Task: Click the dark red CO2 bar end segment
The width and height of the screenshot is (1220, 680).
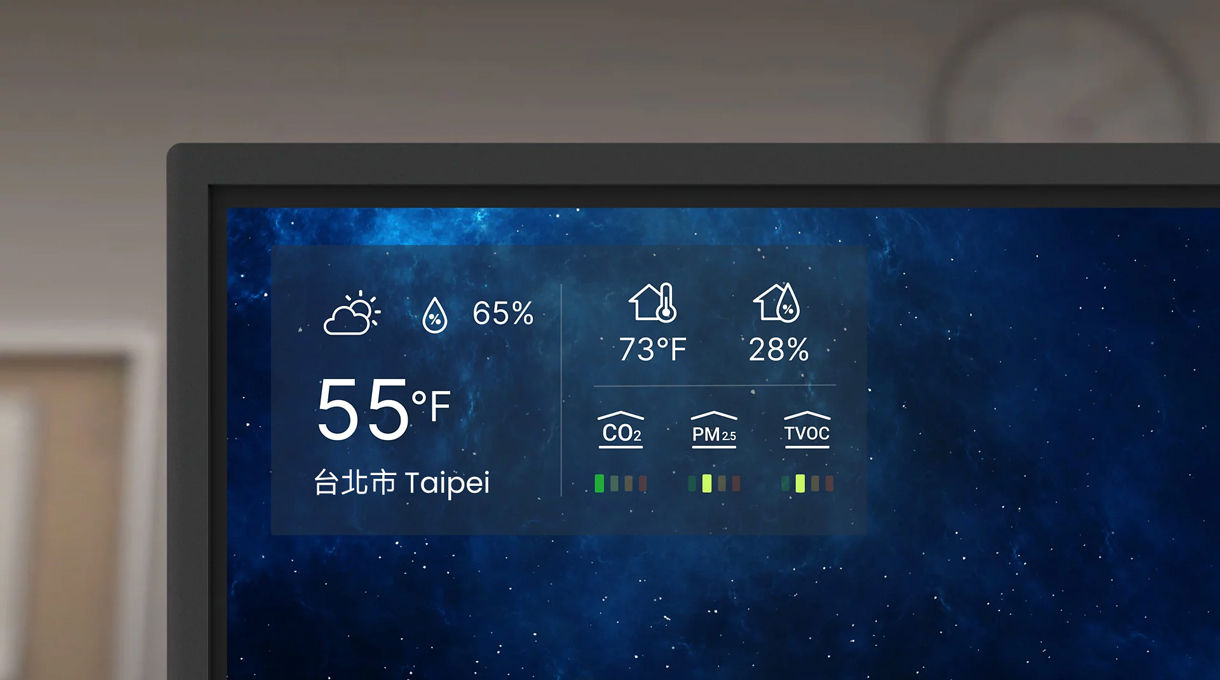Action: 643,484
